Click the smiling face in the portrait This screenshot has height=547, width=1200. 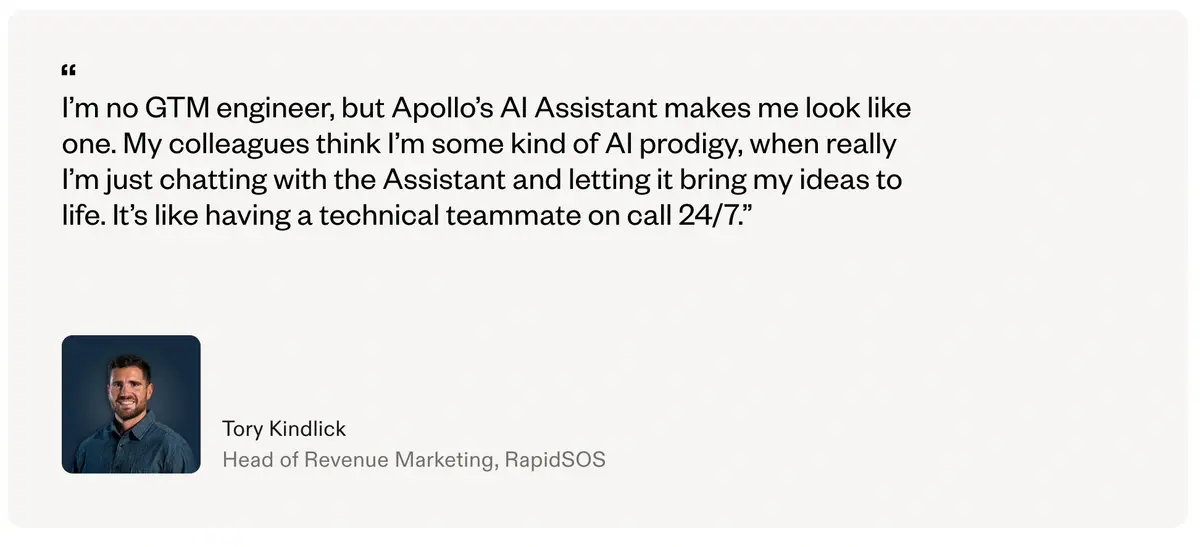pos(130,387)
